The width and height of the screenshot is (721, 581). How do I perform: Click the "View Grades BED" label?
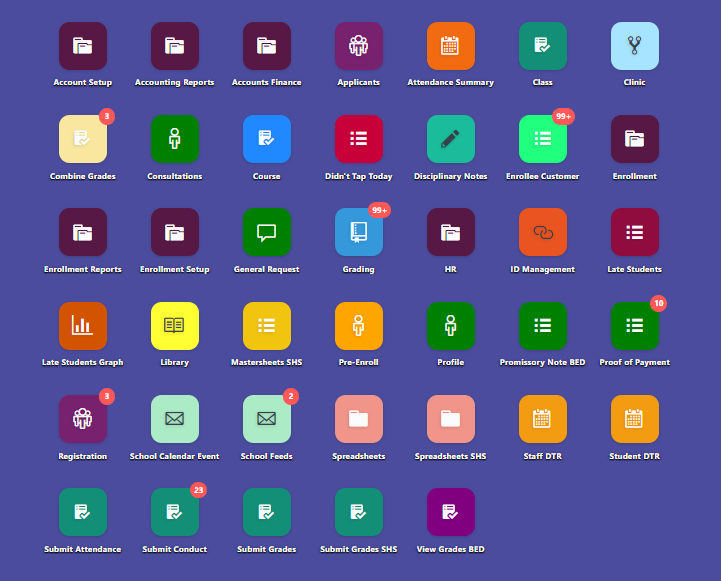pyautogui.click(x=451, y=549)
